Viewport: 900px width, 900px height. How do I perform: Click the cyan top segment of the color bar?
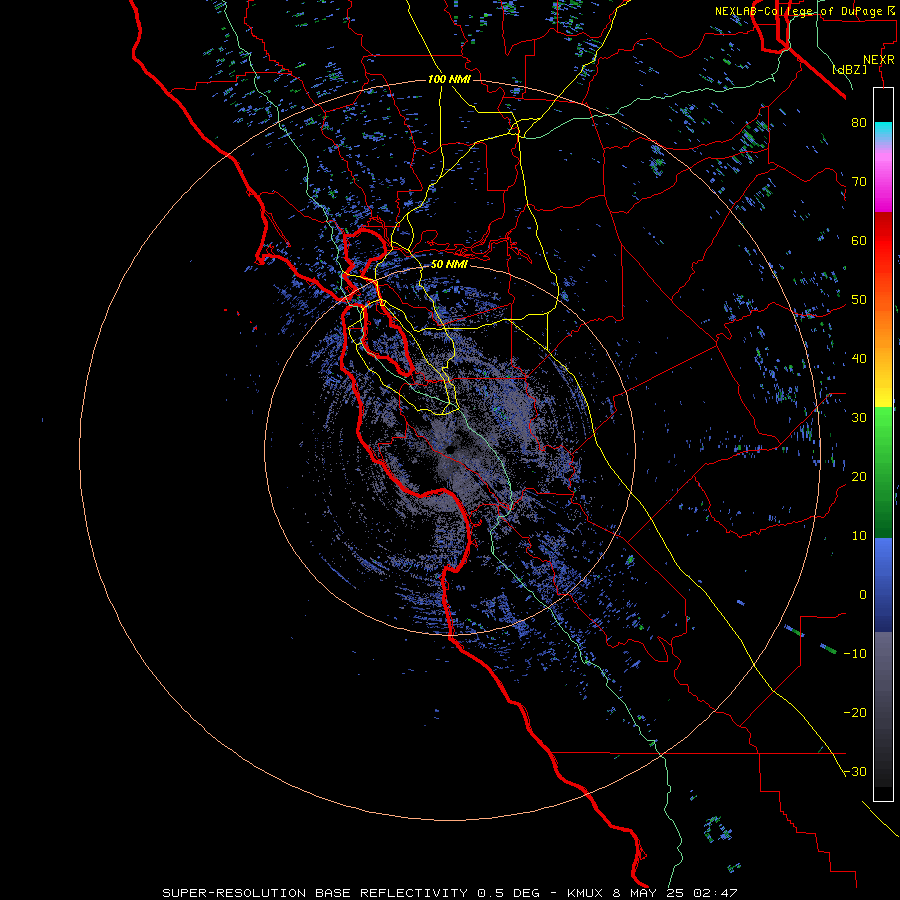point(883,130)
